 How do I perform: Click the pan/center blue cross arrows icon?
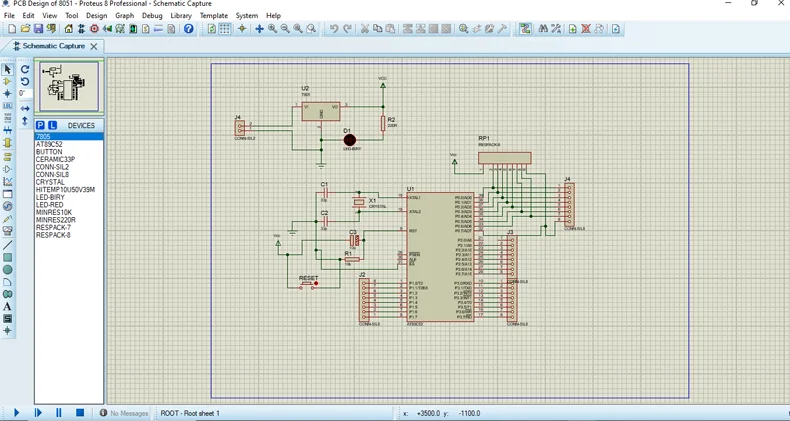259,29
